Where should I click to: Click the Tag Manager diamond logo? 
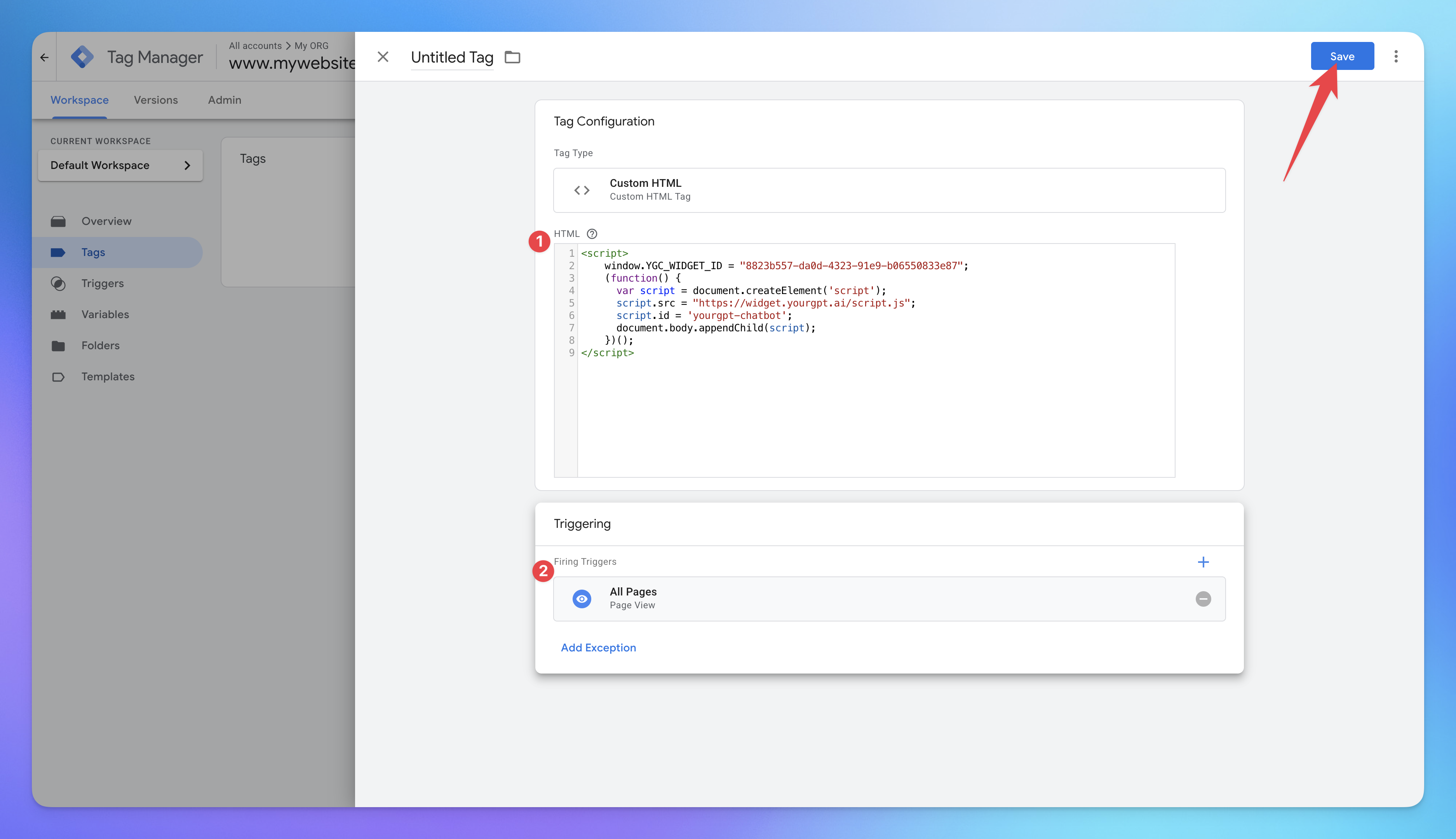pyautogui.click(x=82, y=56)
